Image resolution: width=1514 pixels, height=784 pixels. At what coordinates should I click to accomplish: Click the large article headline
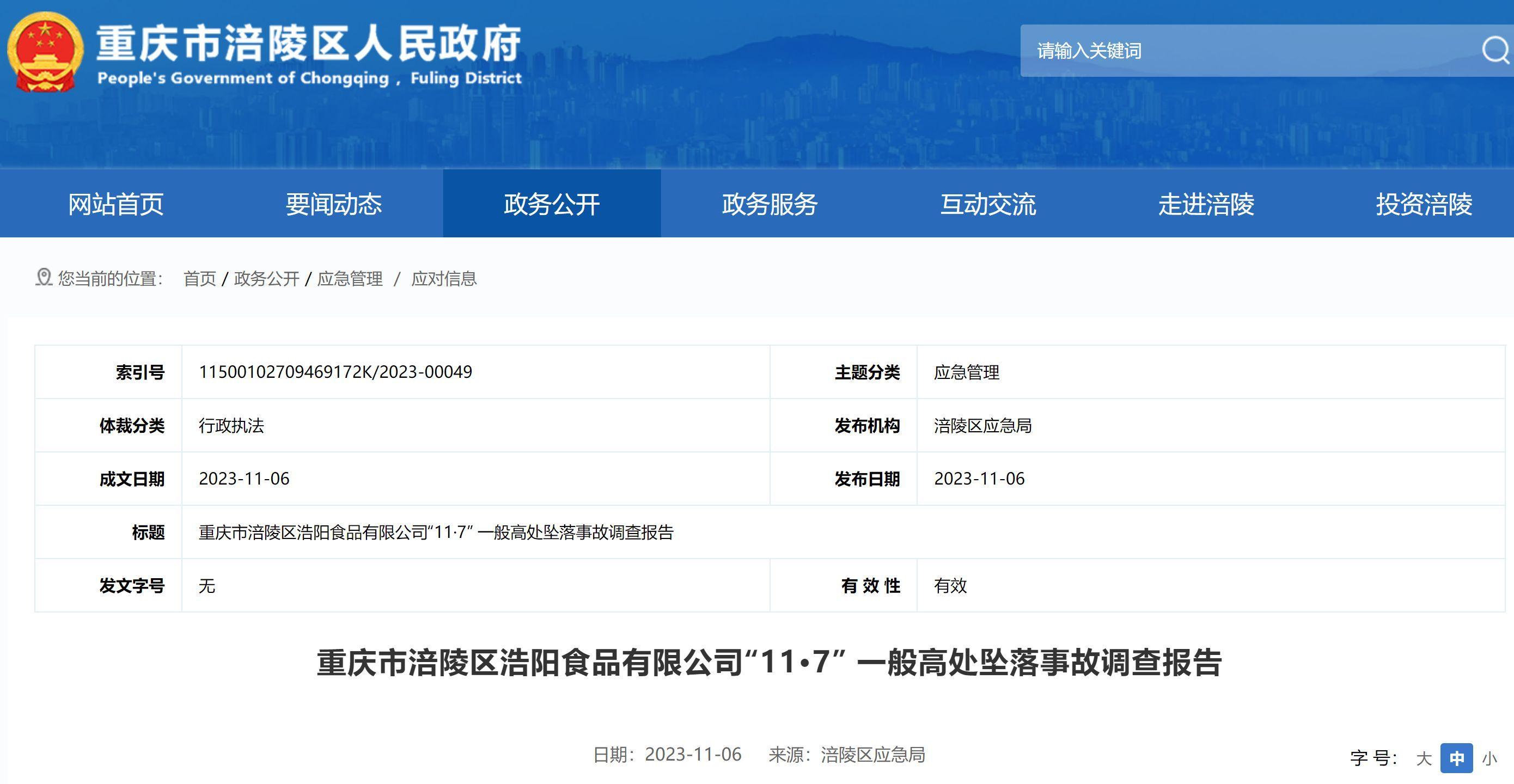click(770, 663)
